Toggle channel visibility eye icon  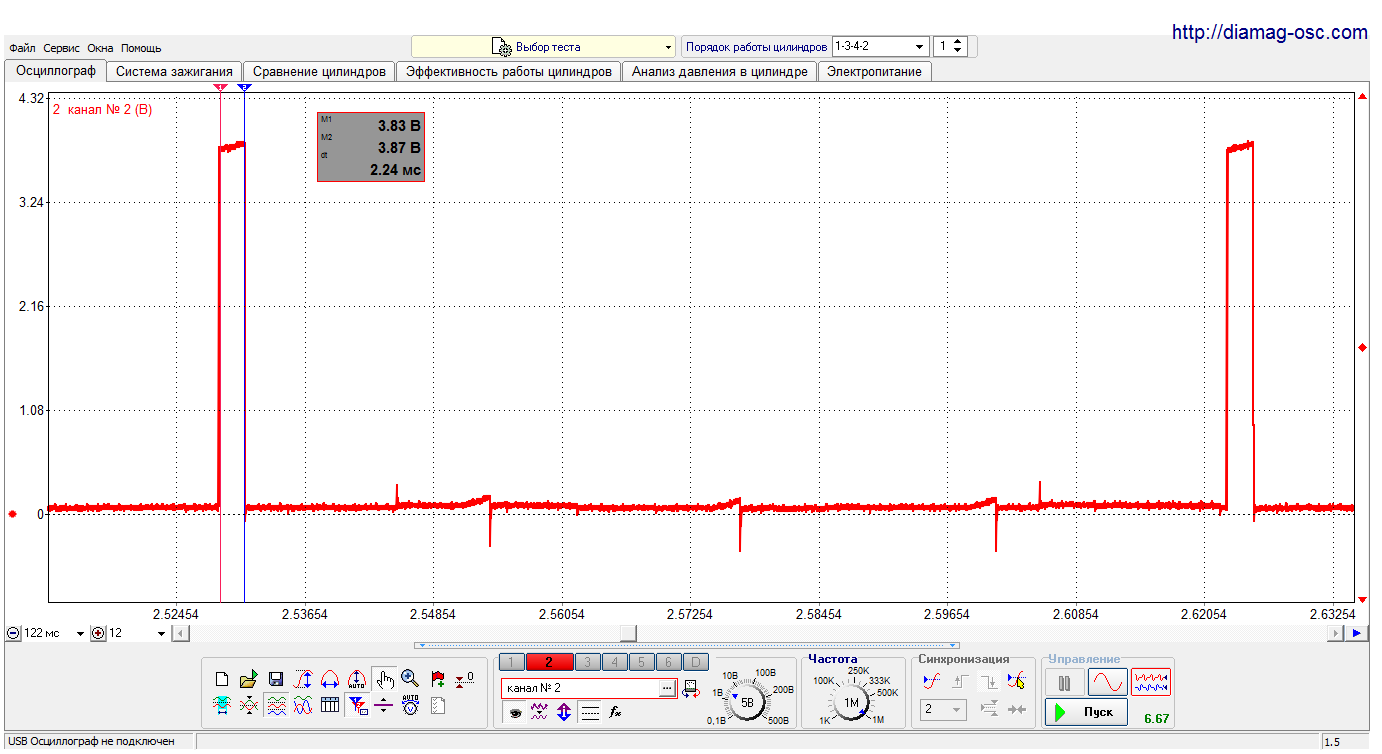[514, 712]
